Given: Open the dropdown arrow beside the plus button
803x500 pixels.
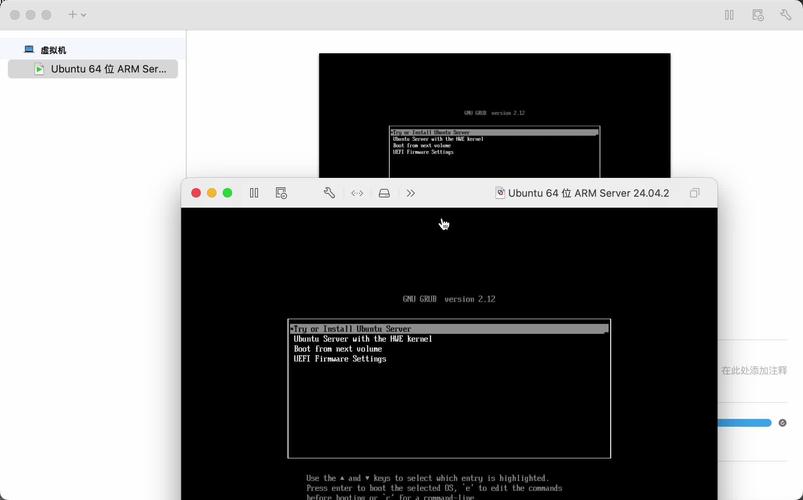Looking at the screenshot, I should click(83, 15).
